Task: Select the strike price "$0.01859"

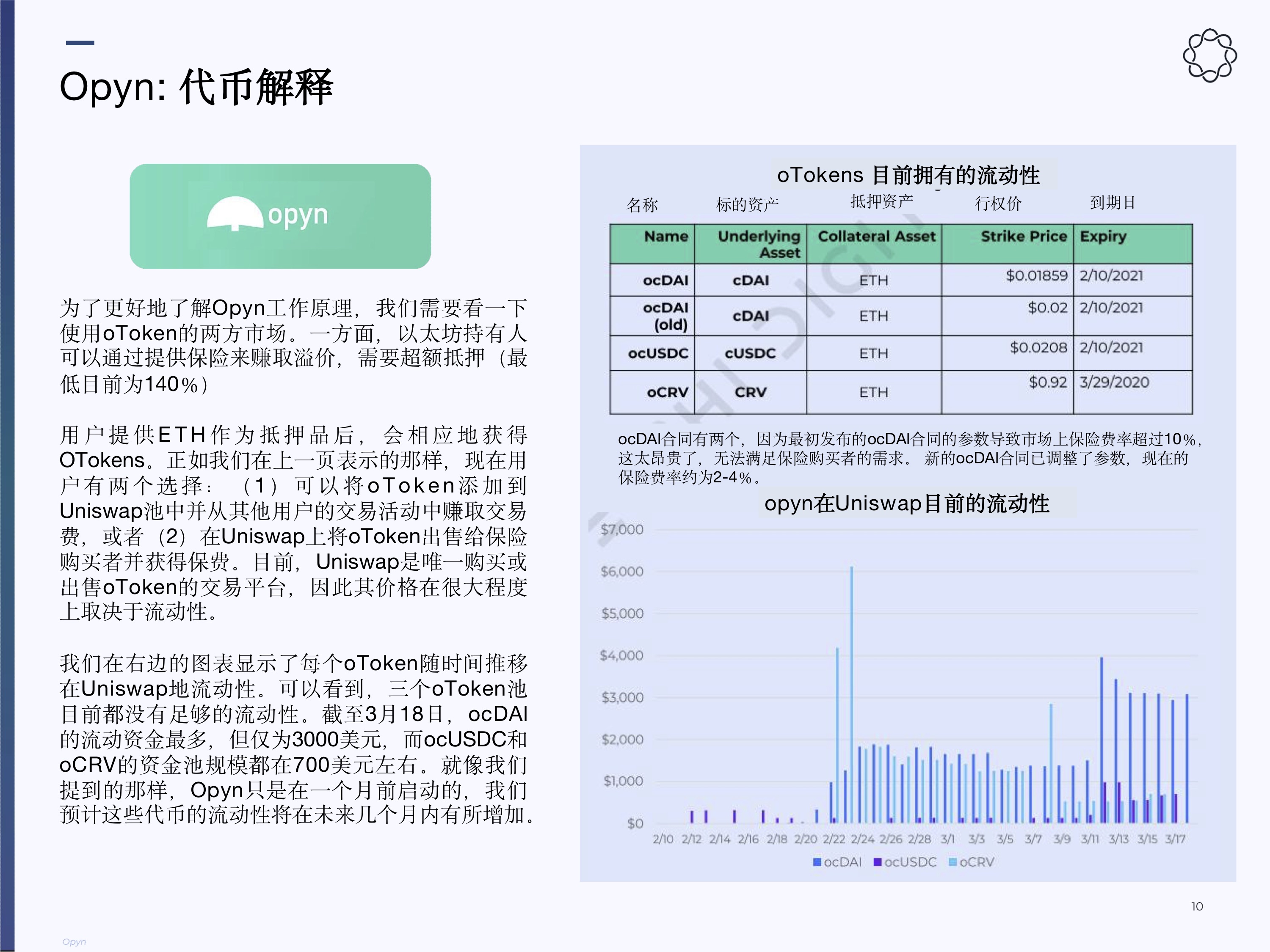Action: 1036,275
